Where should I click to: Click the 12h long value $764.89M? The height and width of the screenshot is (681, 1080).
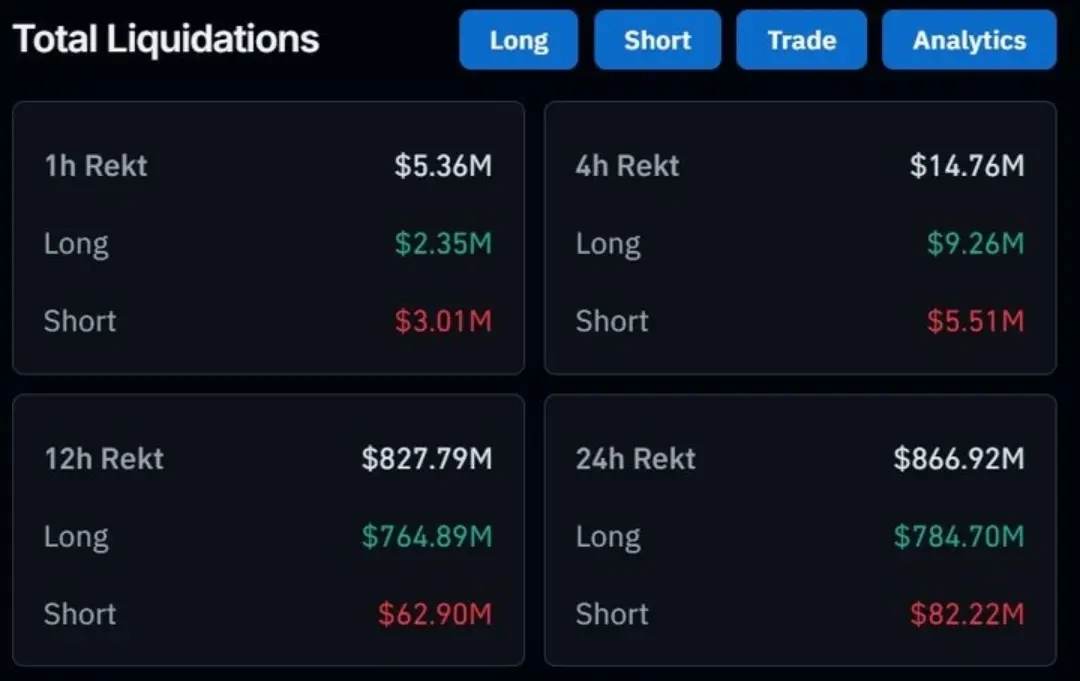tap(427, 537)
